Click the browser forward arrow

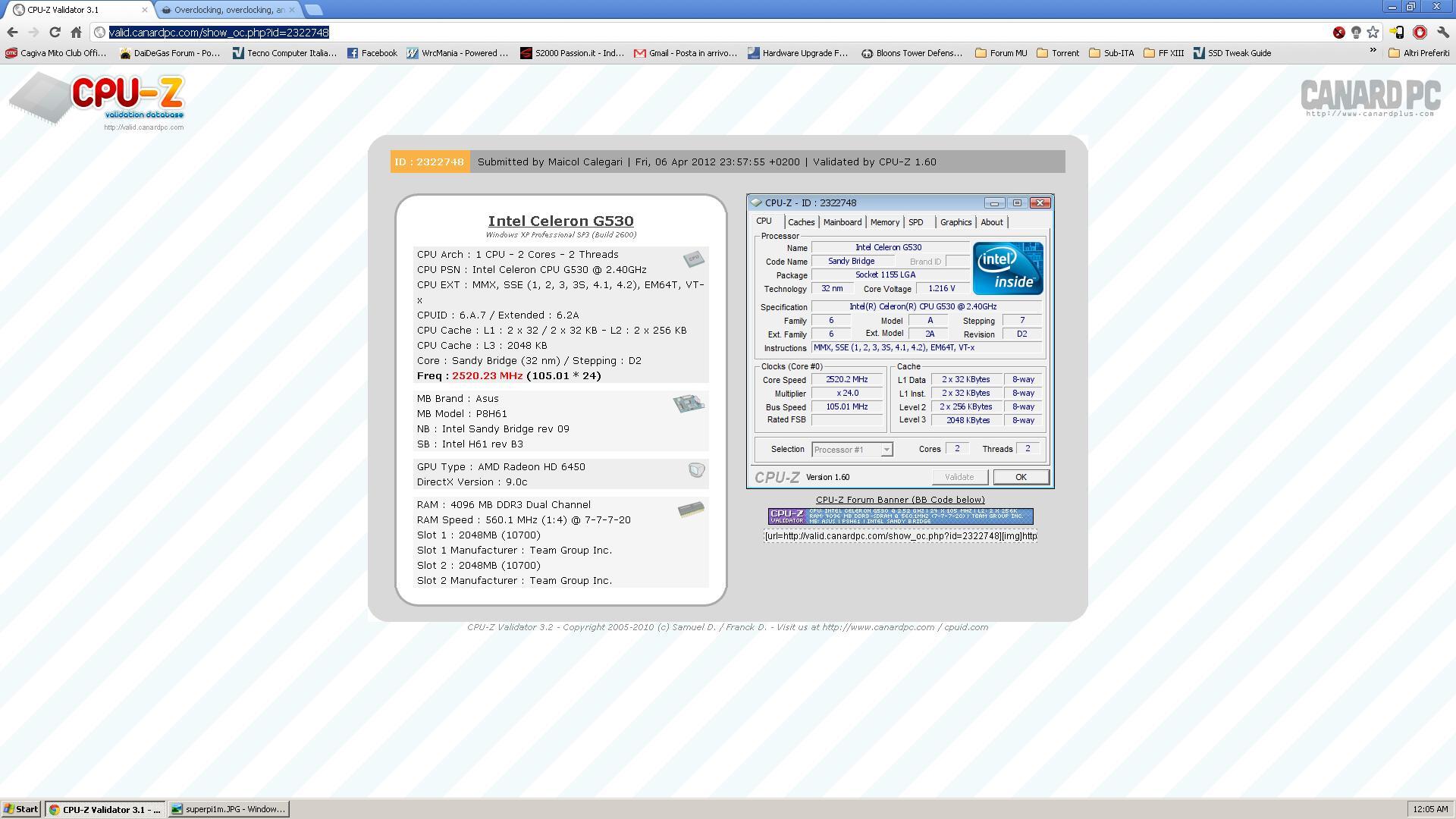pos(33,33)
